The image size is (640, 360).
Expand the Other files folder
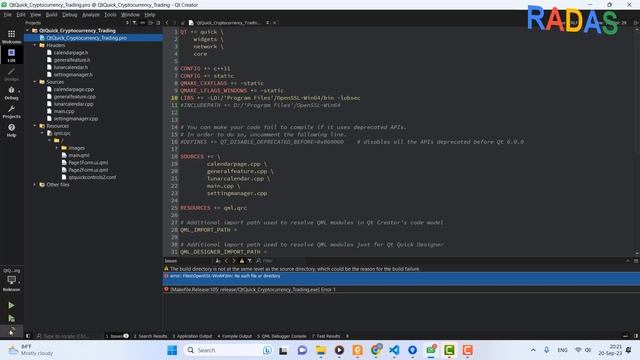35,184
